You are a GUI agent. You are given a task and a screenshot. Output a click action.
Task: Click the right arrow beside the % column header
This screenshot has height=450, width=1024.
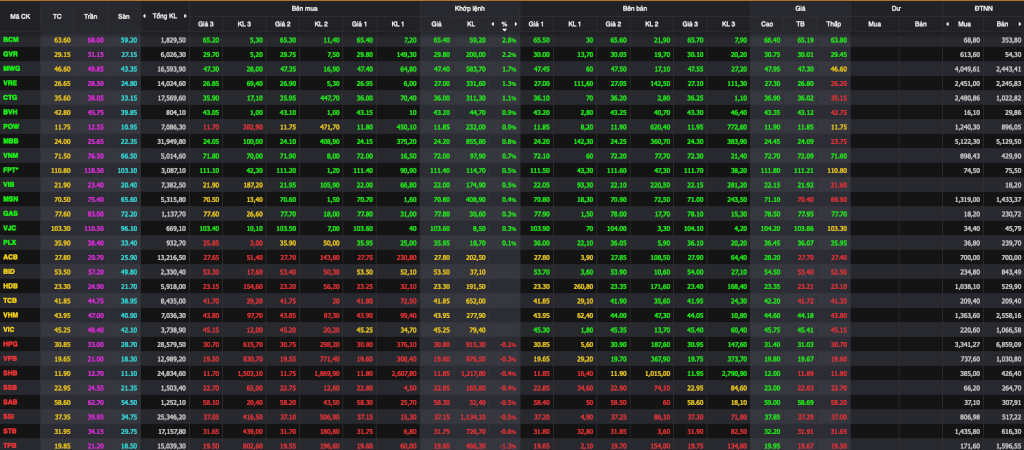tap(516, 24)
